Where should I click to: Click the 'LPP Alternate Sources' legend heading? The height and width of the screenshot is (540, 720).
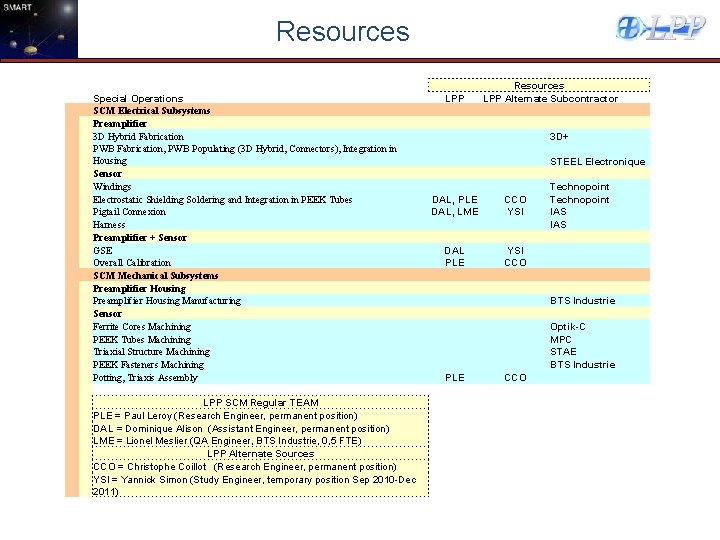click(260, 454)
